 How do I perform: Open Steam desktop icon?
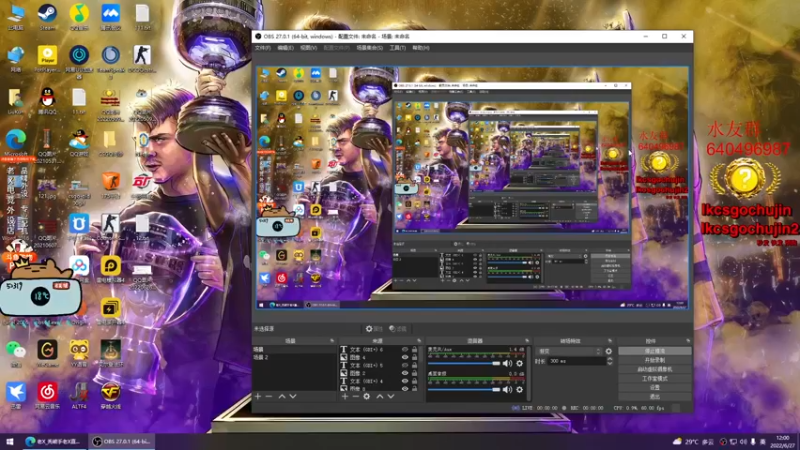(47, 17)
